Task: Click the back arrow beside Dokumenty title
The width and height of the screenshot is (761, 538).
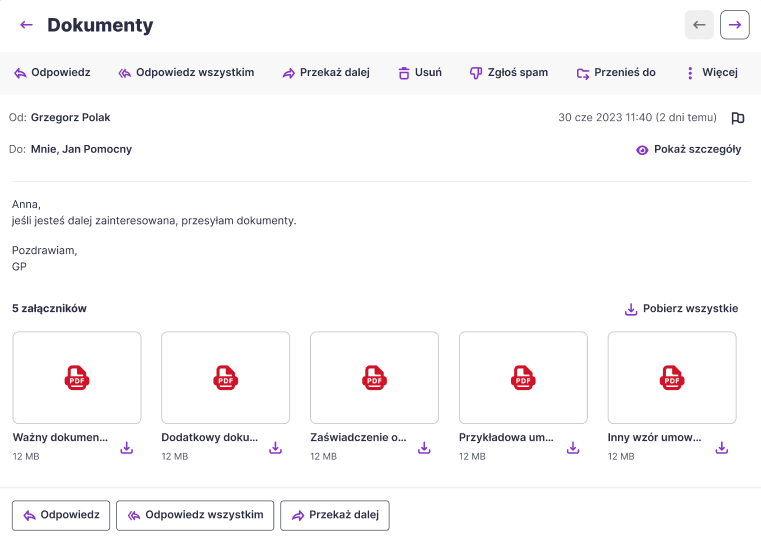Action: tap(26, 25)
